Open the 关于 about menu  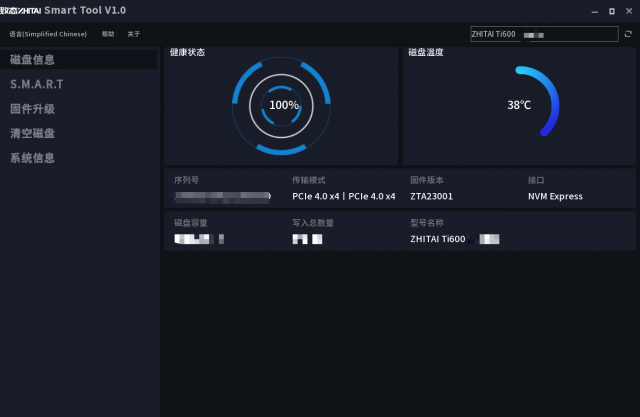point(134,34)
